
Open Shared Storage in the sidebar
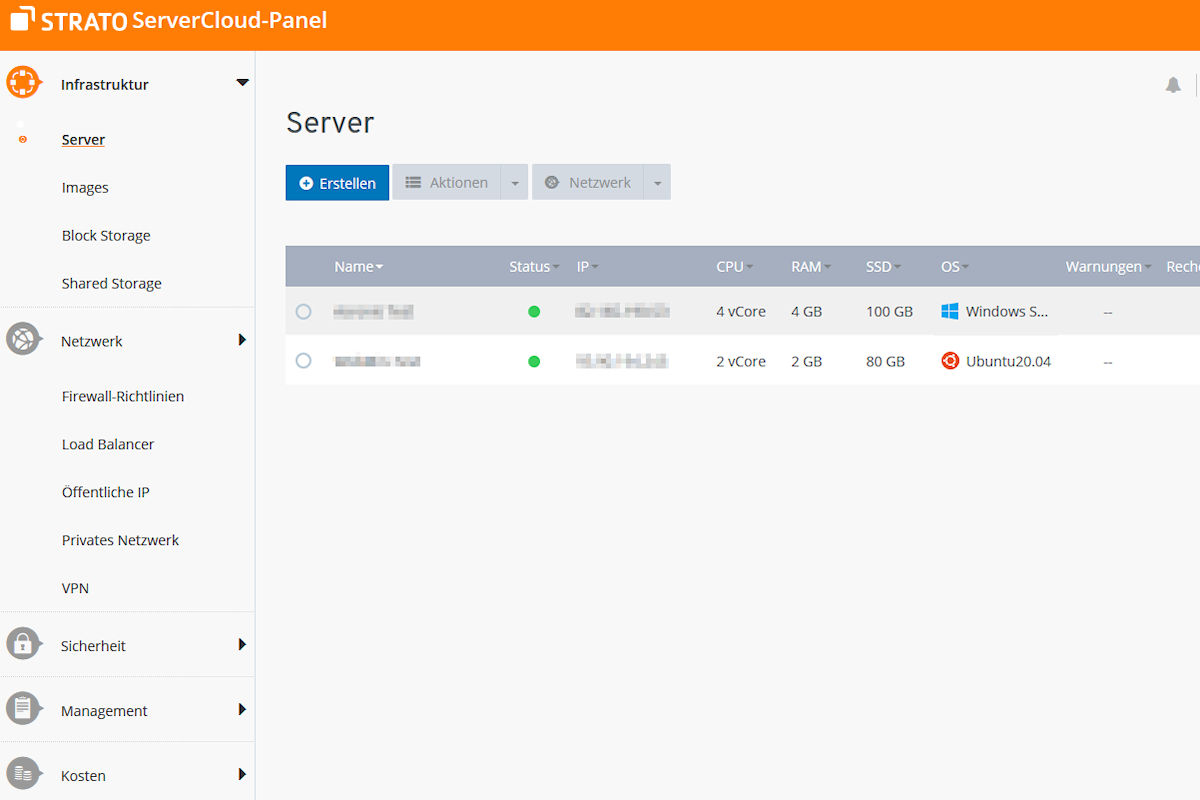[x=111, y=284]
